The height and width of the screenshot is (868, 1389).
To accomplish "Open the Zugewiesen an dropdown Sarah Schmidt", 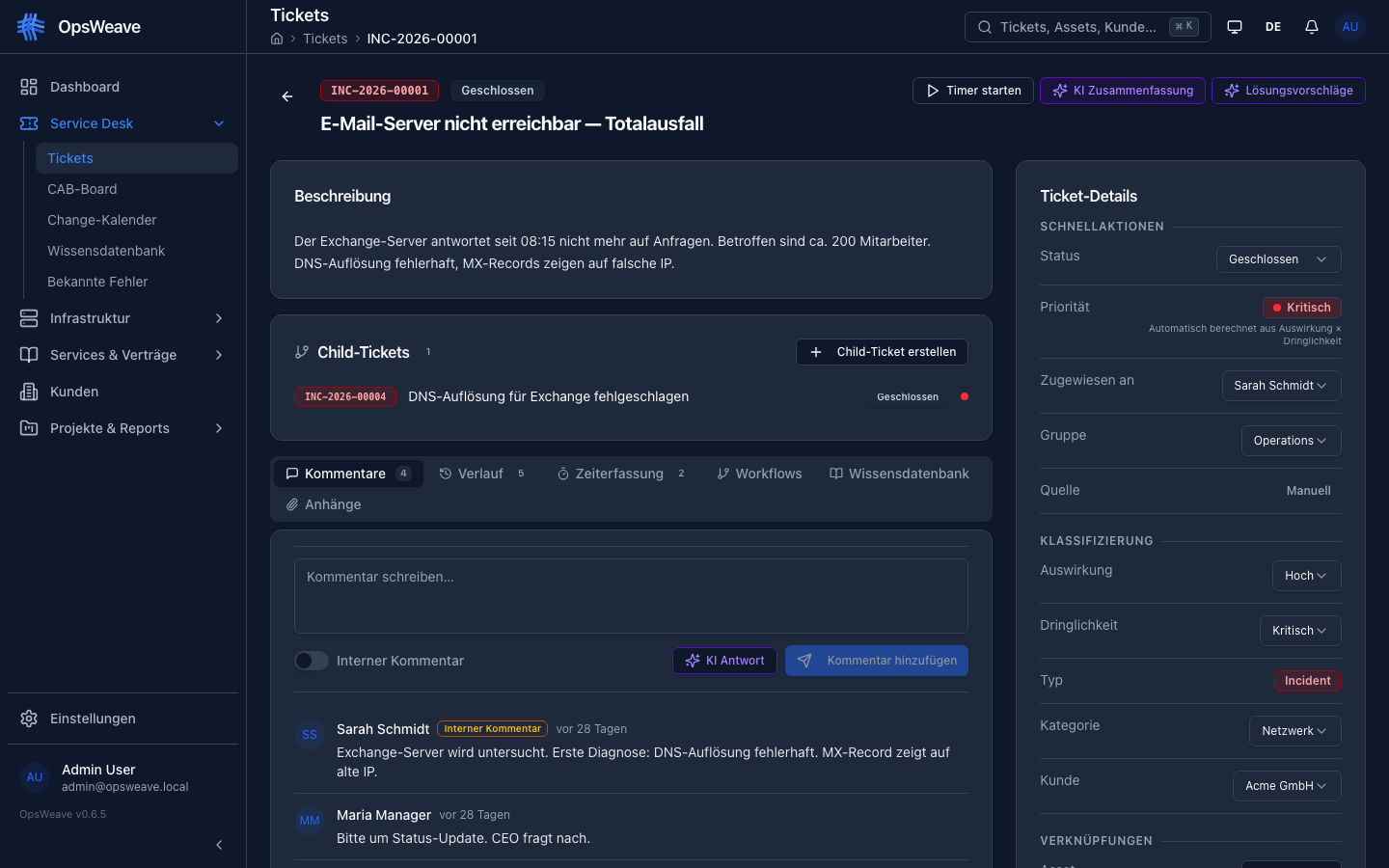I will (1281, 386).
